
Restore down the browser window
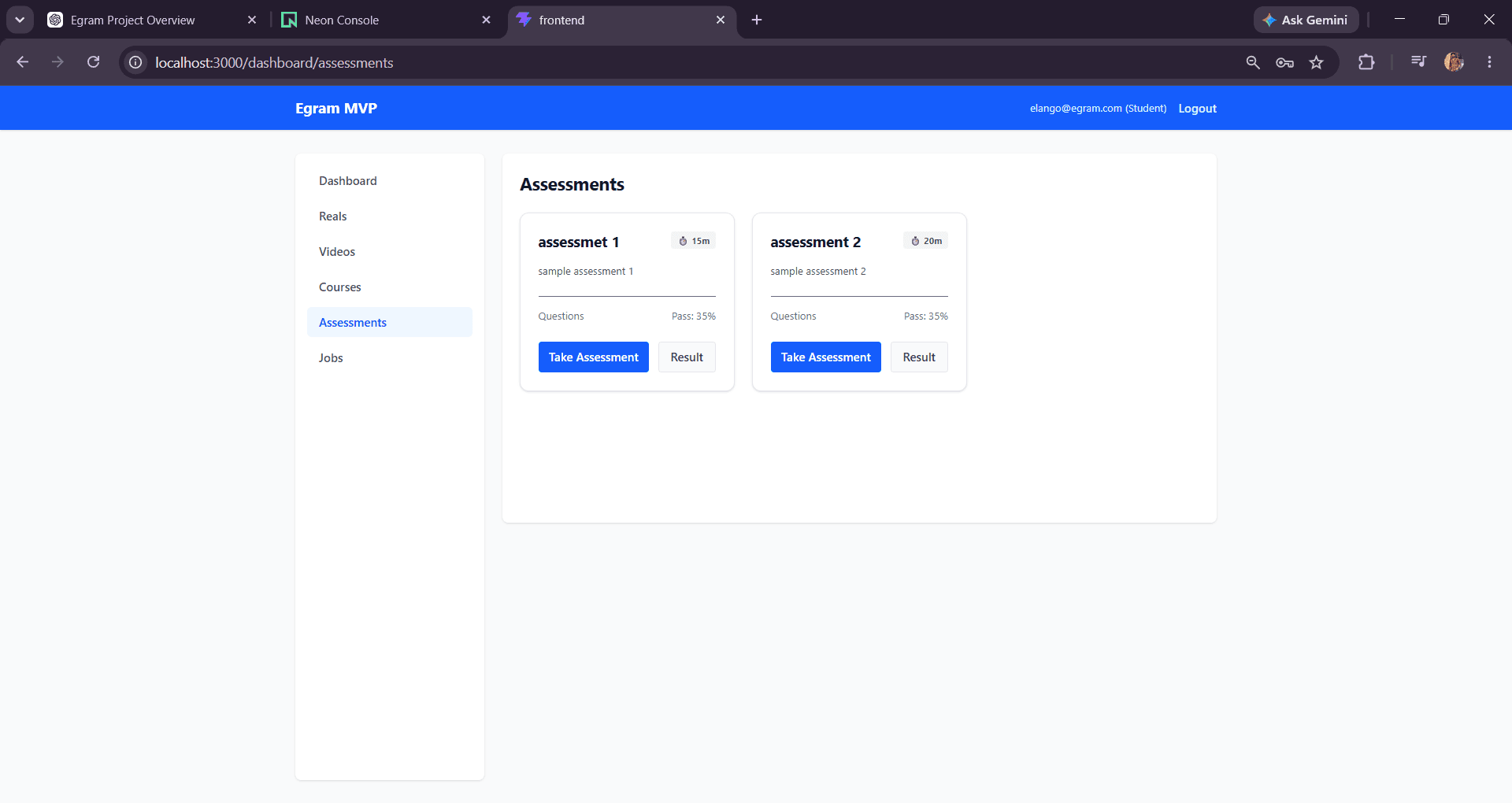coord(1443,20)
